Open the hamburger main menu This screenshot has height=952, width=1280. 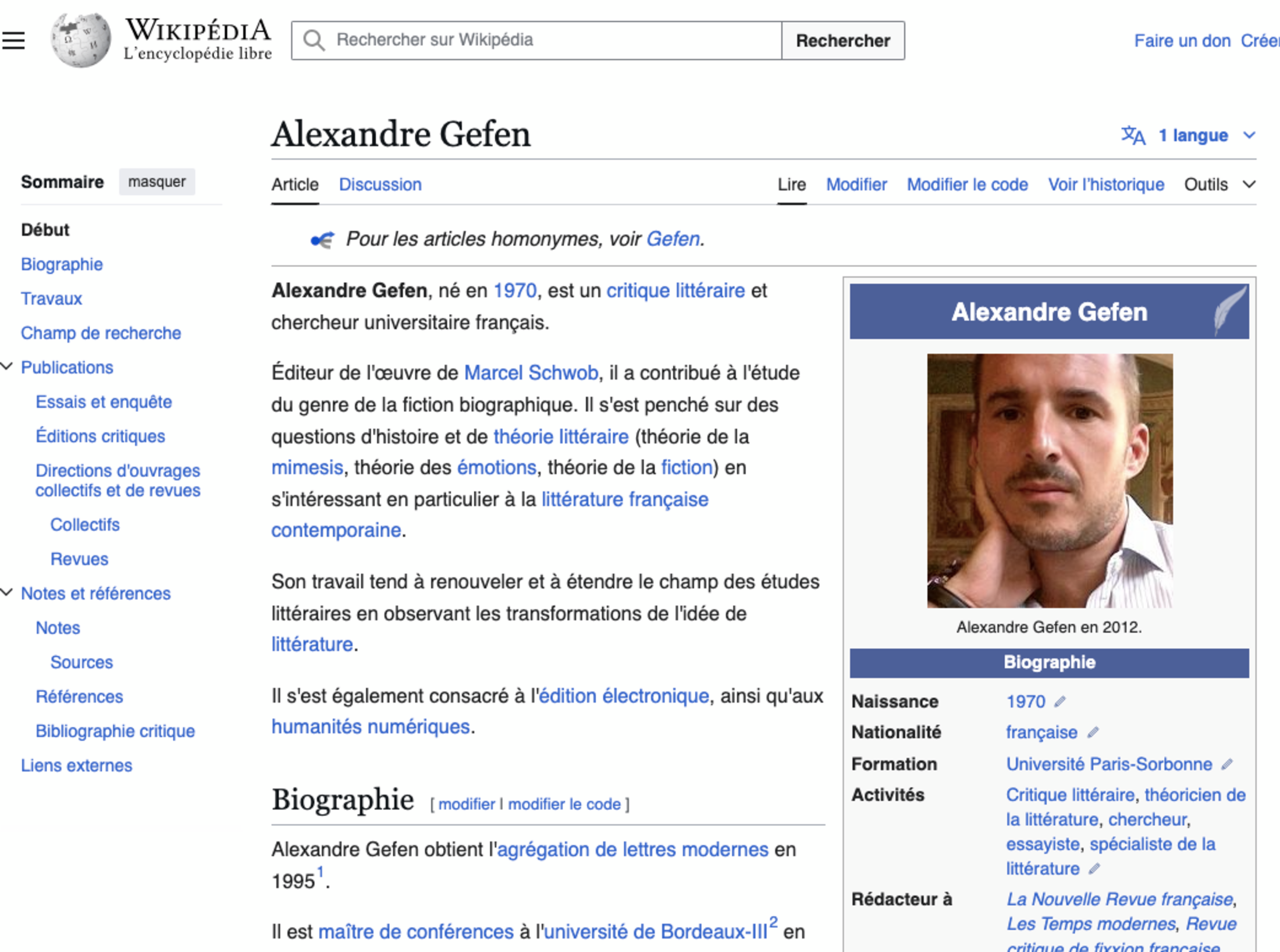click(13, 40)
